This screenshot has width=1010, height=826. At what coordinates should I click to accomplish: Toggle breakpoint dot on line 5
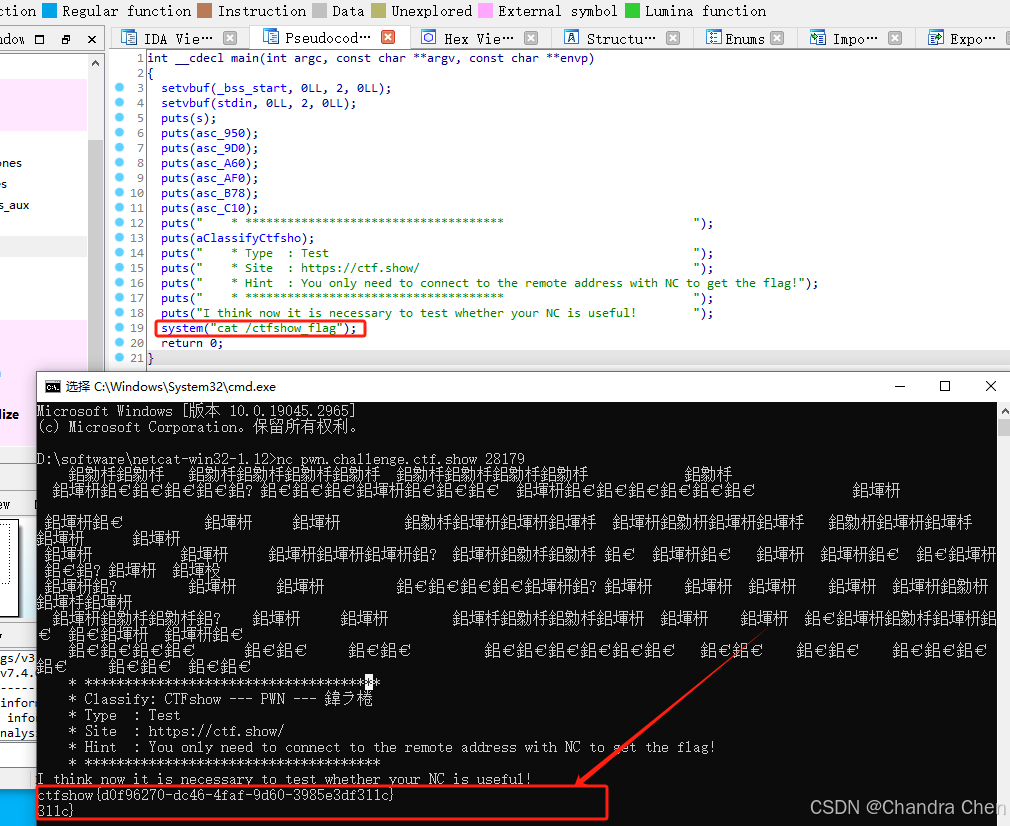click(x=119, y=117)
